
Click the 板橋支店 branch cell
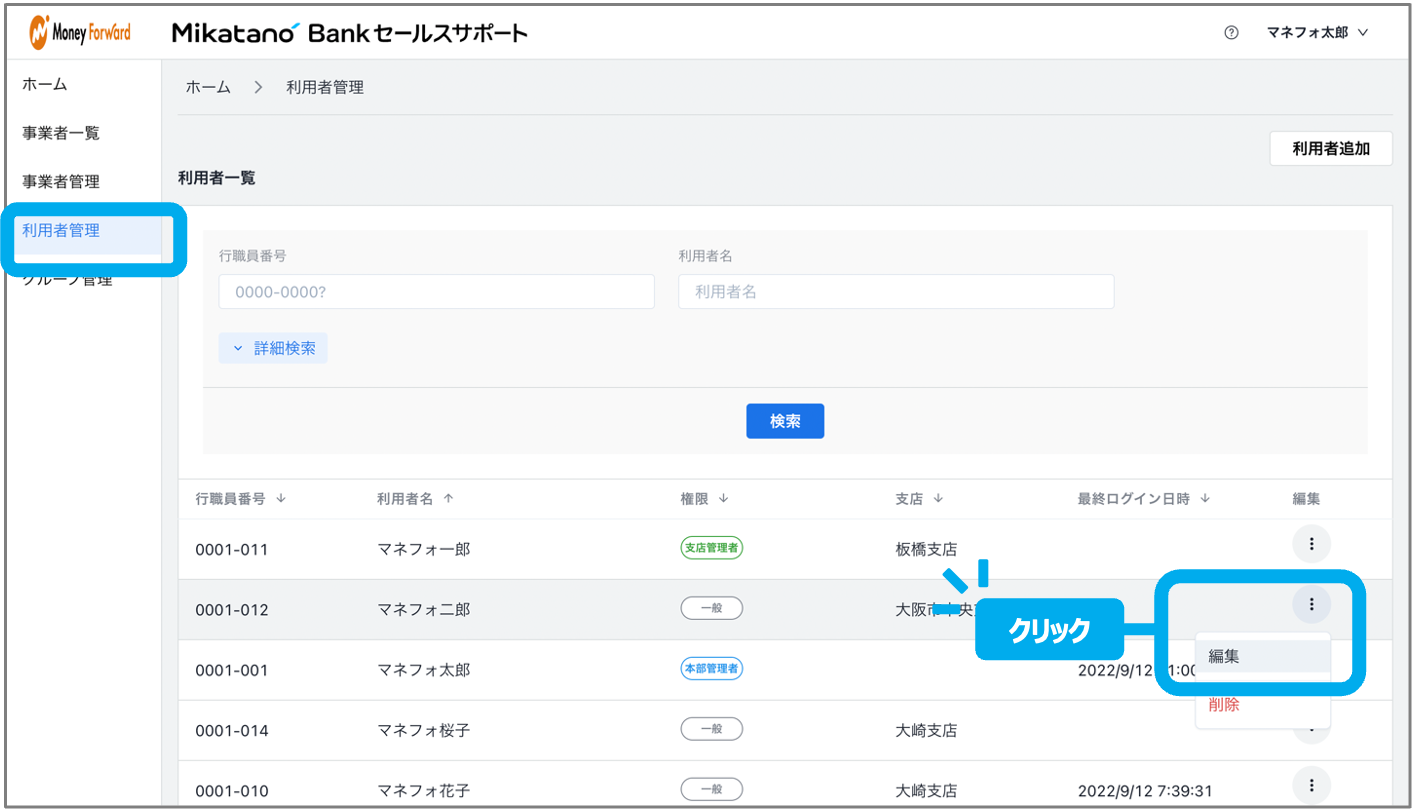pyautogui.click(x=926, y=549)
